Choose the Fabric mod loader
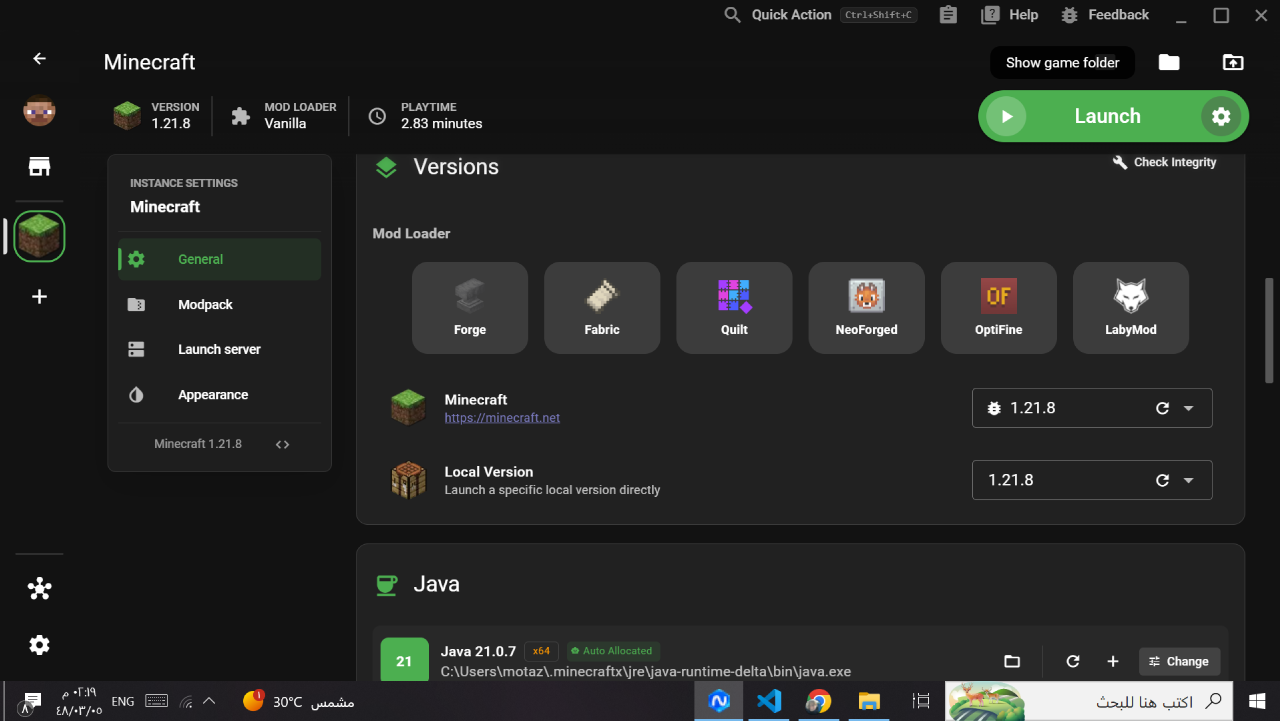Viewport: 1280px width, 721px height. [x=602, y=308]
